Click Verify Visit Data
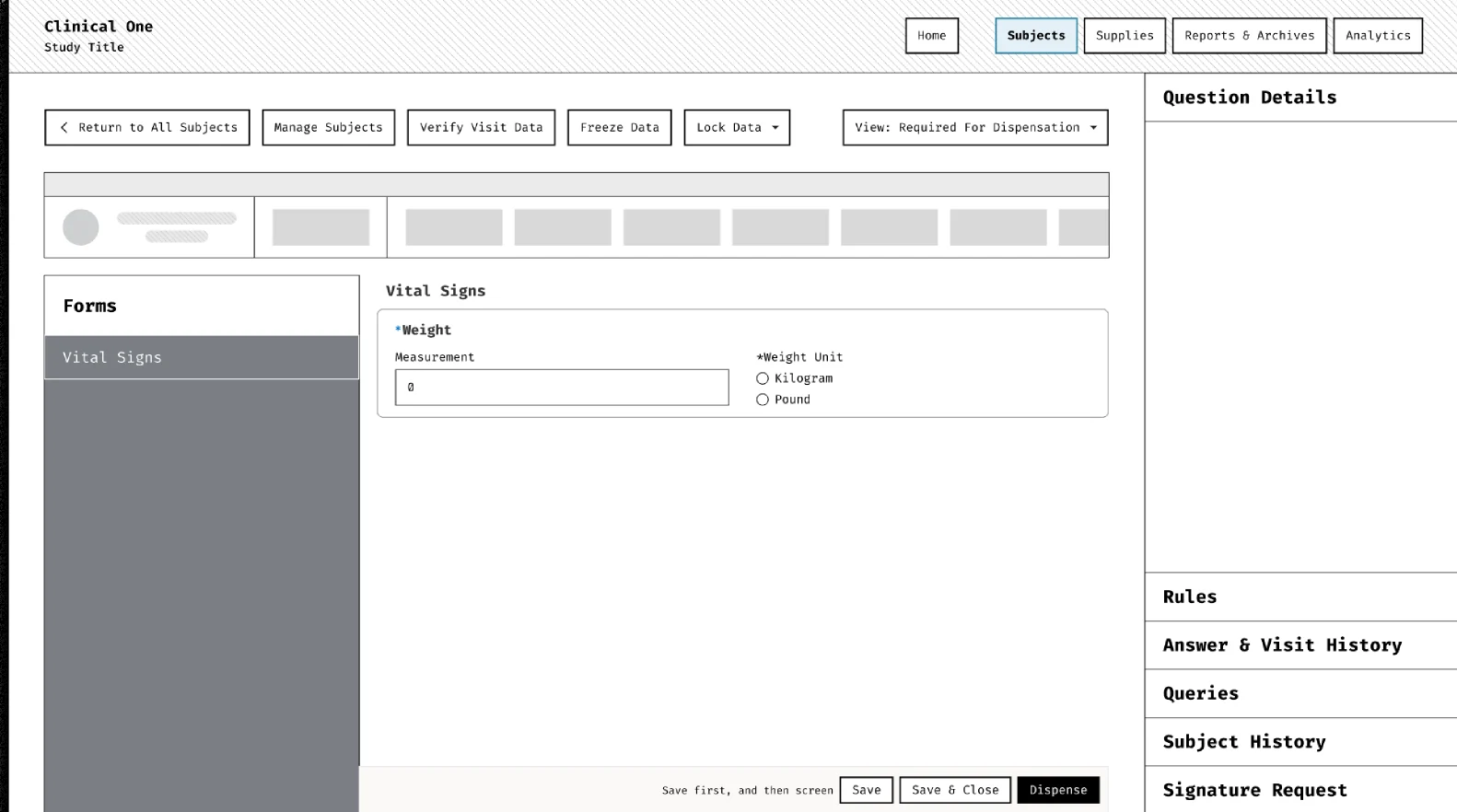Viewport: 1457px width, 812px height. 482,128
